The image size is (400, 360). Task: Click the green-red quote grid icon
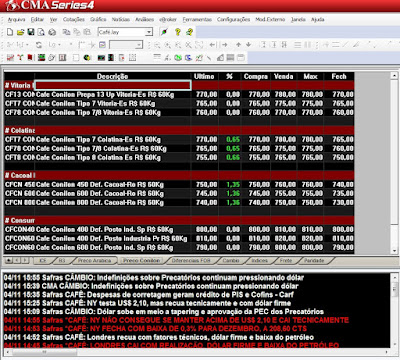pyautogui.click(x=41, y=58)
